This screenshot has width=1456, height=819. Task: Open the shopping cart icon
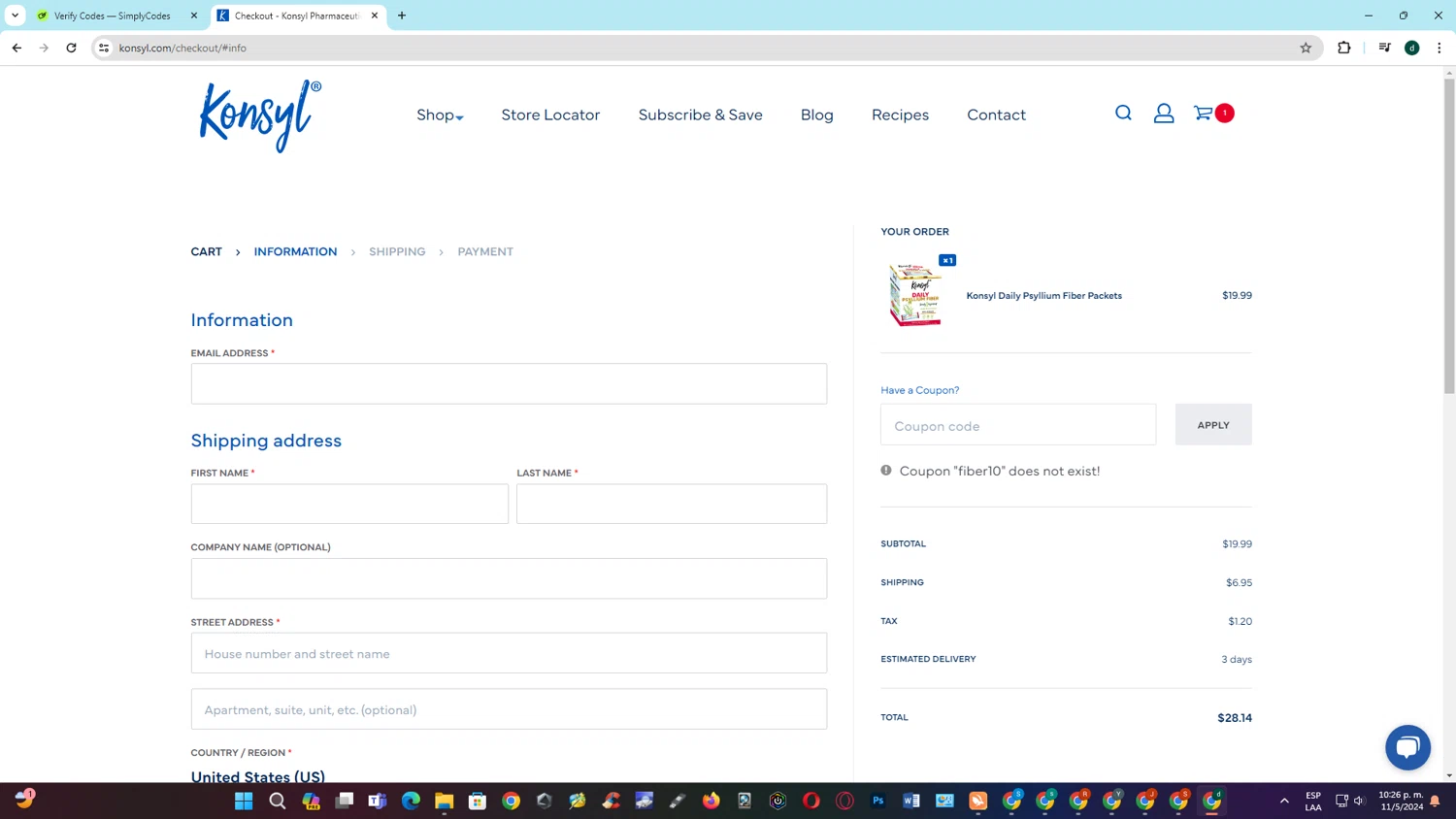[1204, 114]
